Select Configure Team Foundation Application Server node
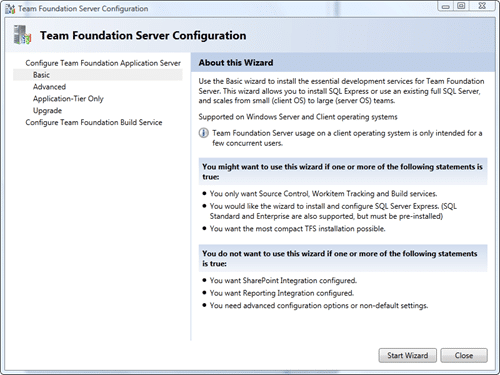 pos(103,63)
